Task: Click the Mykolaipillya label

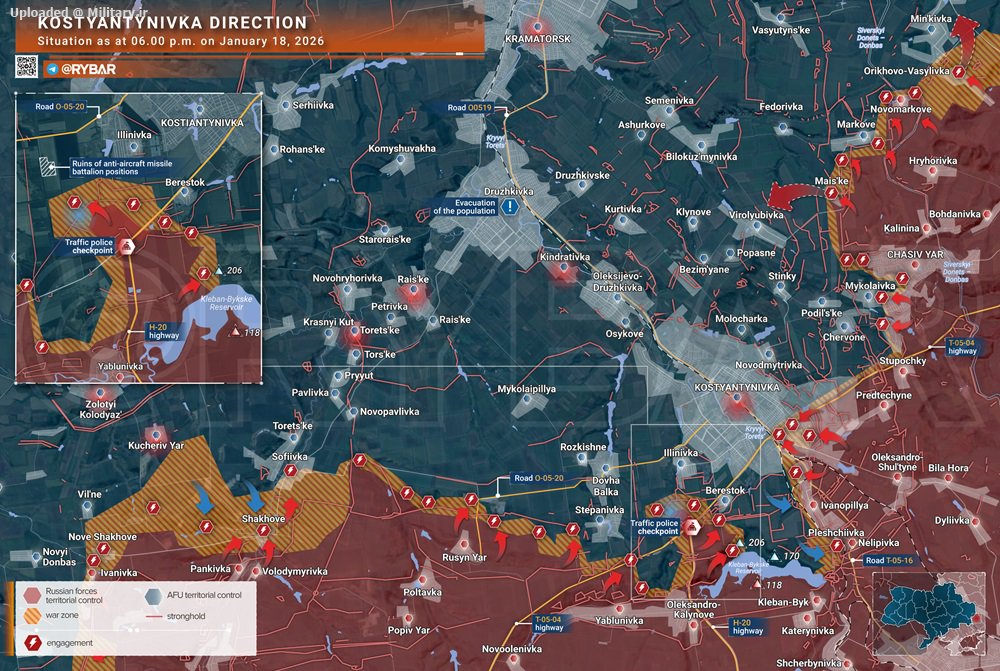Action: [x=527, y=389]
